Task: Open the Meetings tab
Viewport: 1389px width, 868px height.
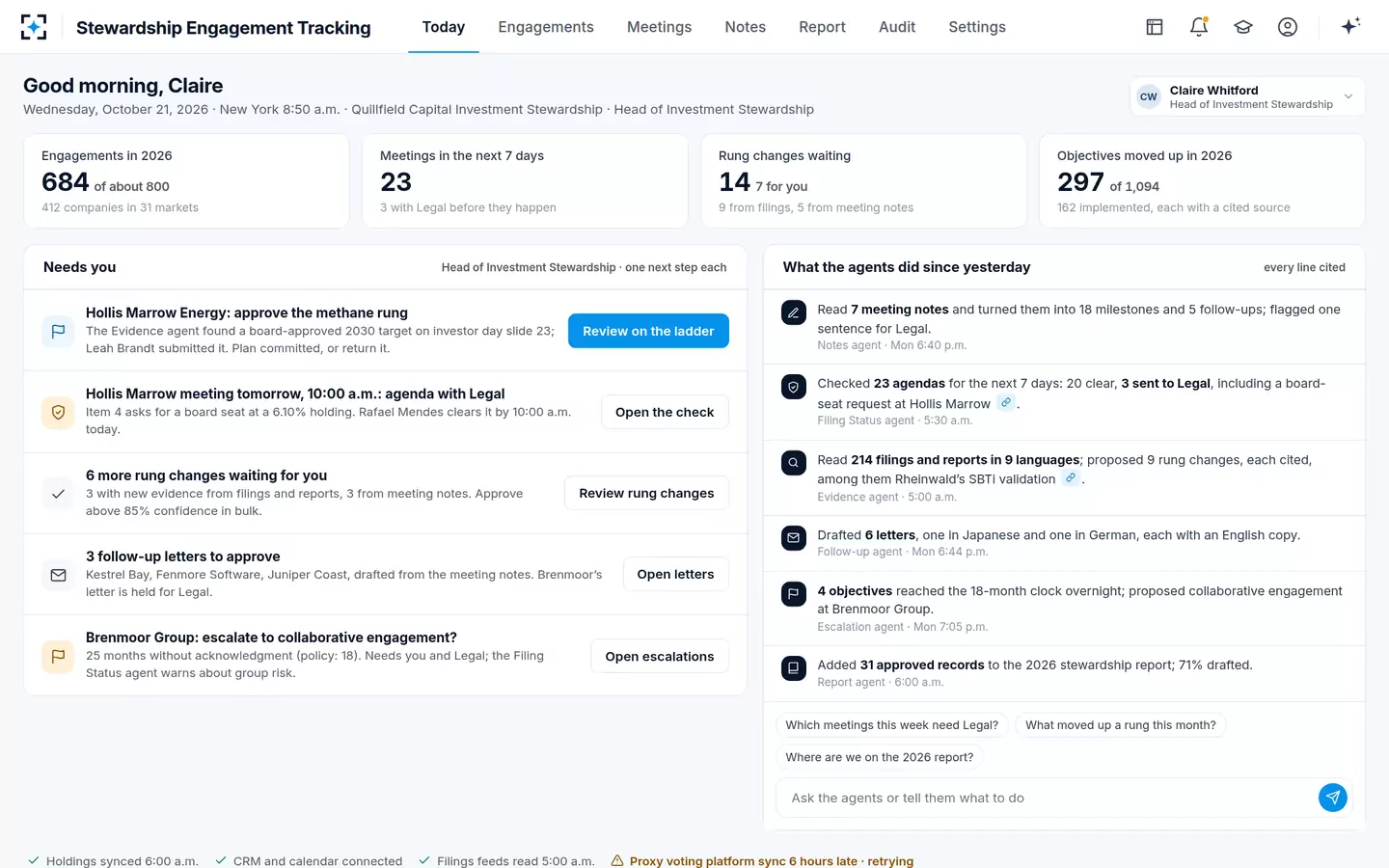Action: 659,27
